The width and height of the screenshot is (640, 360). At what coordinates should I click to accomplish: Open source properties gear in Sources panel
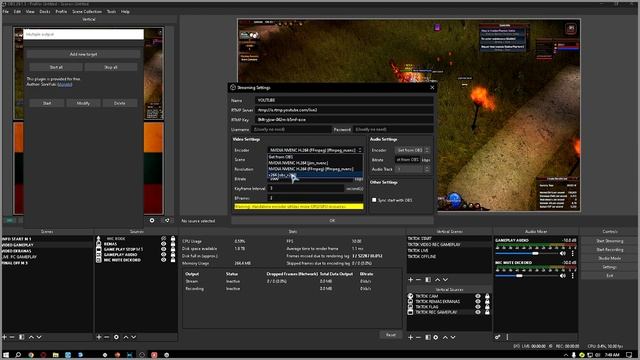coord(116,337)
